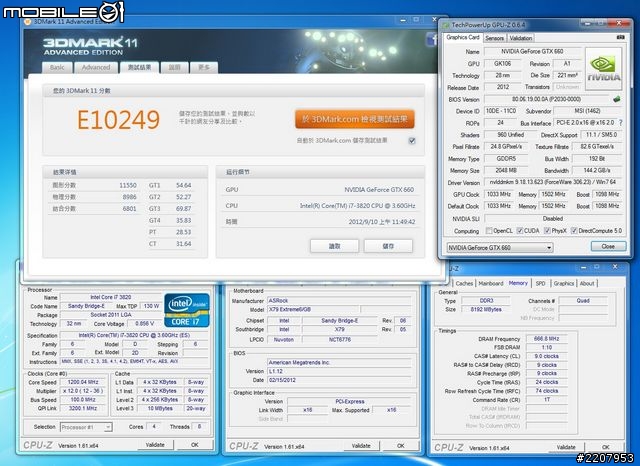Click OK in the middle CPU-Z mainboard window
Screen dimensions: 640x466
(401, 446)
